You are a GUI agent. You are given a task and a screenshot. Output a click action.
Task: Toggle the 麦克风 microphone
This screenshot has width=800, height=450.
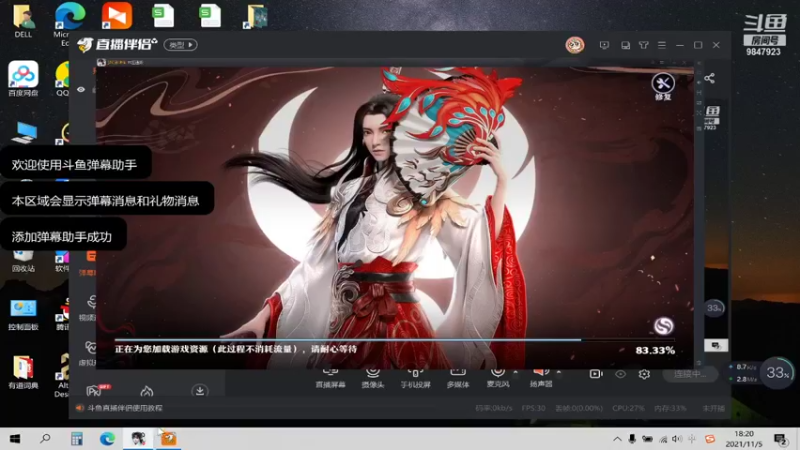tap(497, 378)
